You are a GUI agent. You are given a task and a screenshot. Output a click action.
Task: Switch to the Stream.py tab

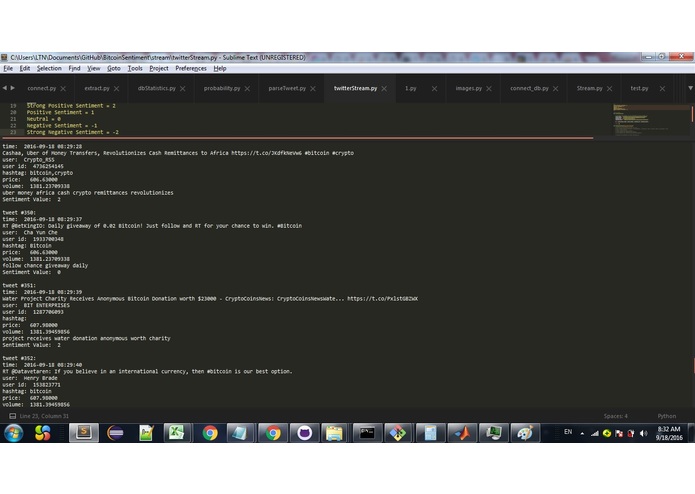click(589, 88)
